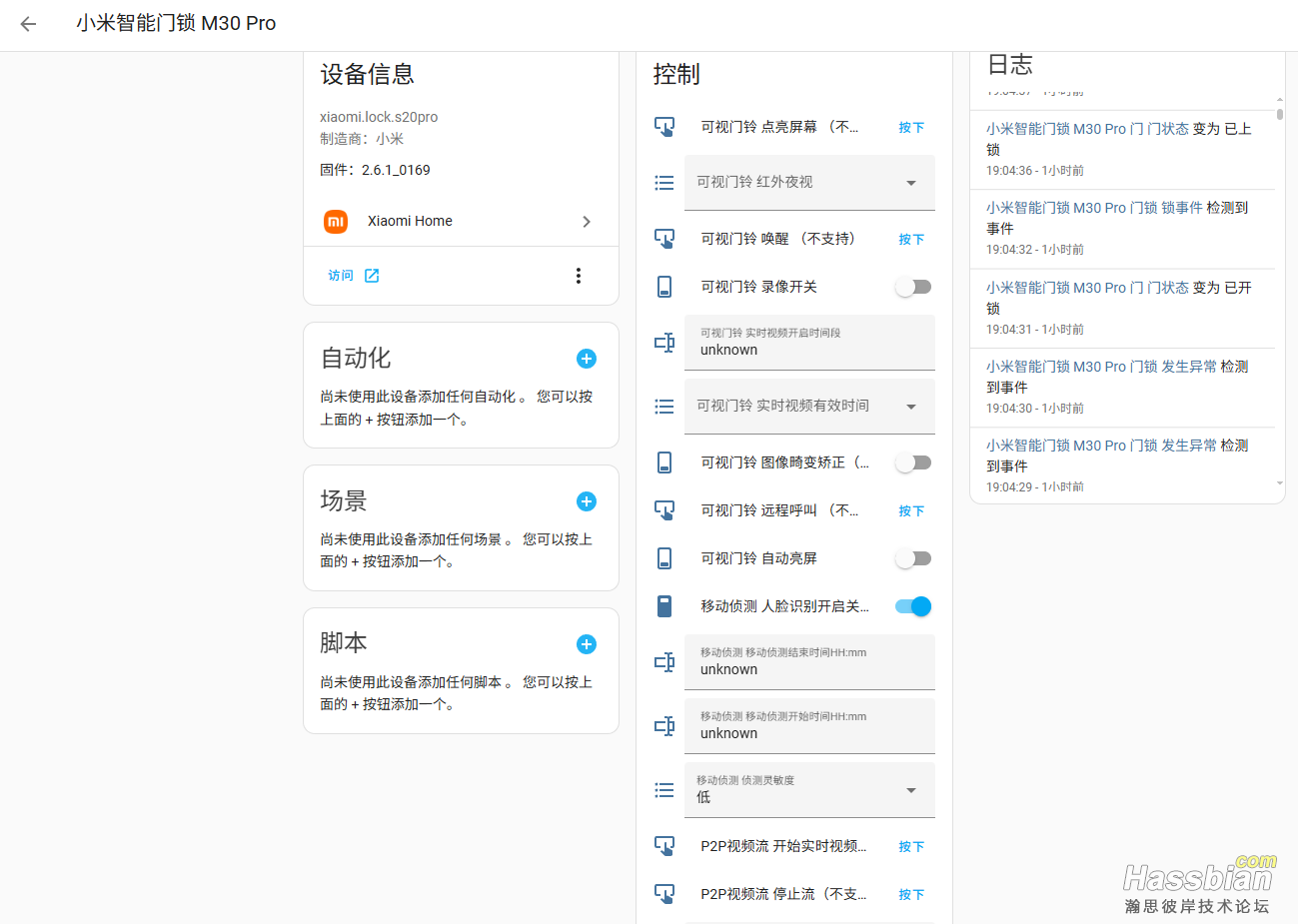
Task: Click the icon beside 录像开关
Action: [664, 287]
